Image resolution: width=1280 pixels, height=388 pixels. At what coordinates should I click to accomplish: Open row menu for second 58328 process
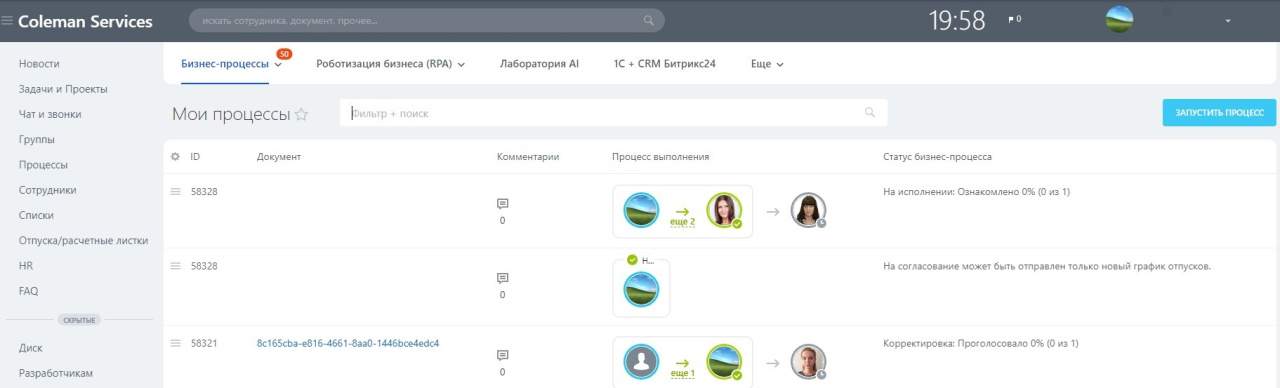point(175,266)
